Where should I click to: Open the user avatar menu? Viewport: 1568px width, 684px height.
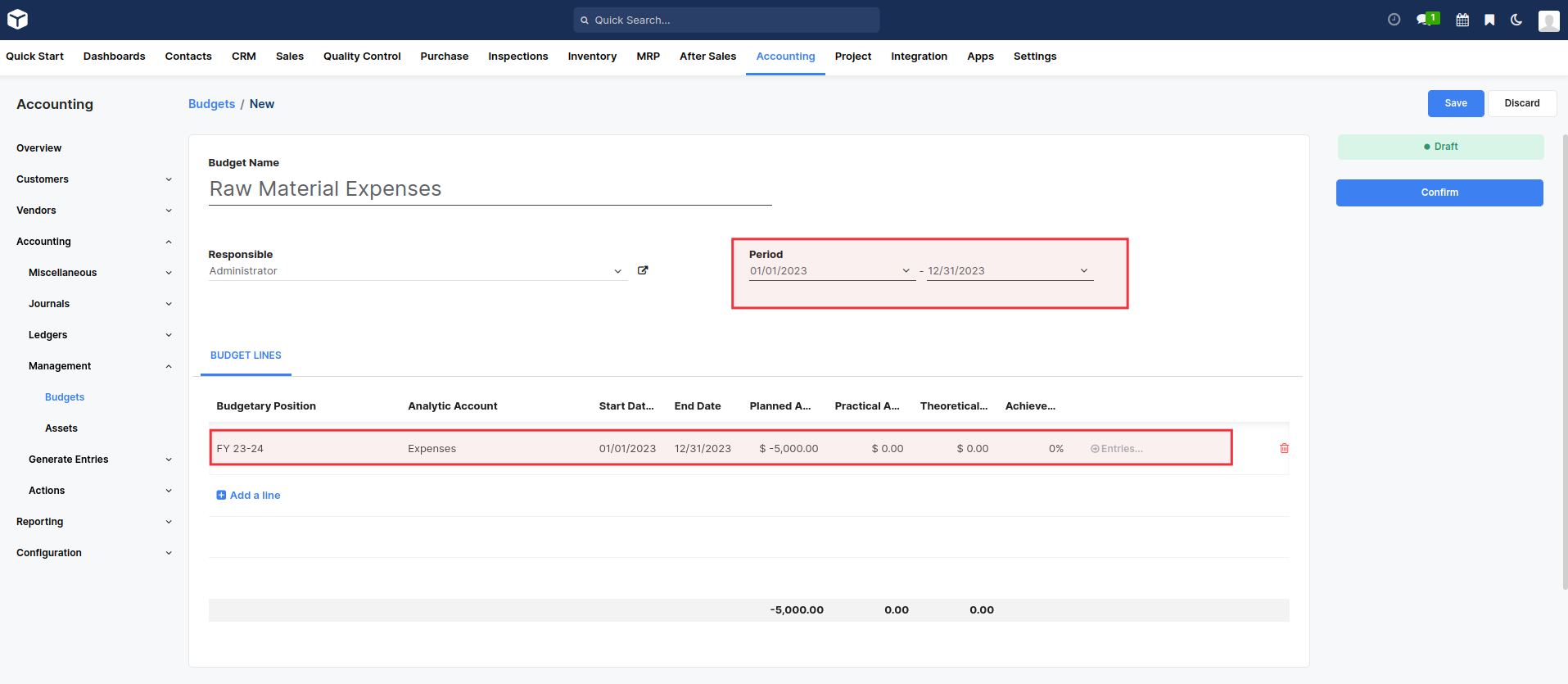[x=1548, y=20]
